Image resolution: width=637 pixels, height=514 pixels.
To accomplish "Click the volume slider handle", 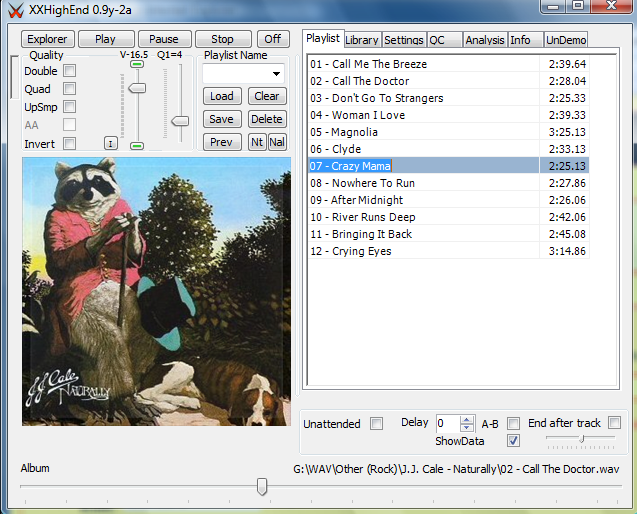I will (x=137, y=88).
